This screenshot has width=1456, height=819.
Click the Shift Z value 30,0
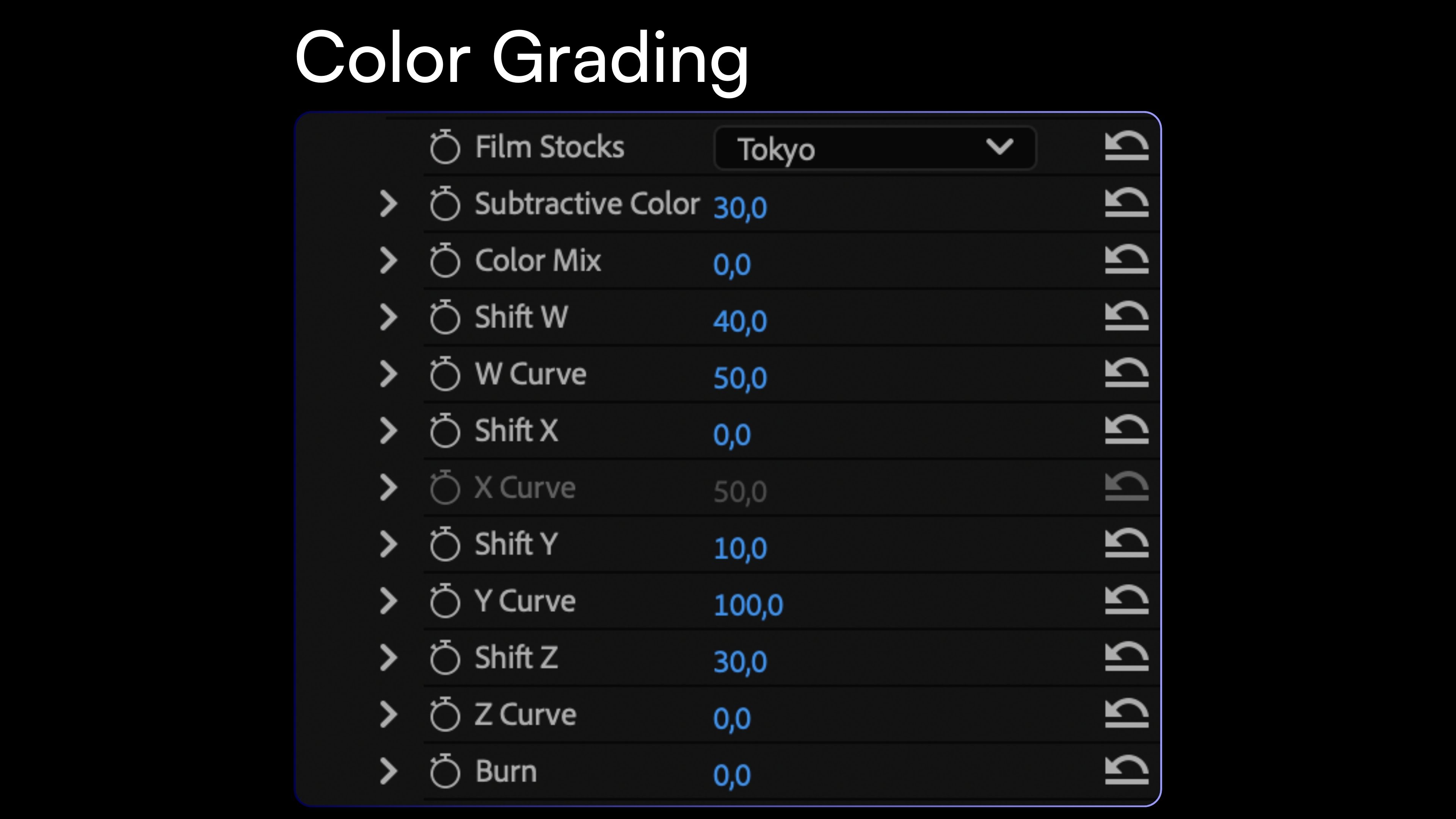739,661
